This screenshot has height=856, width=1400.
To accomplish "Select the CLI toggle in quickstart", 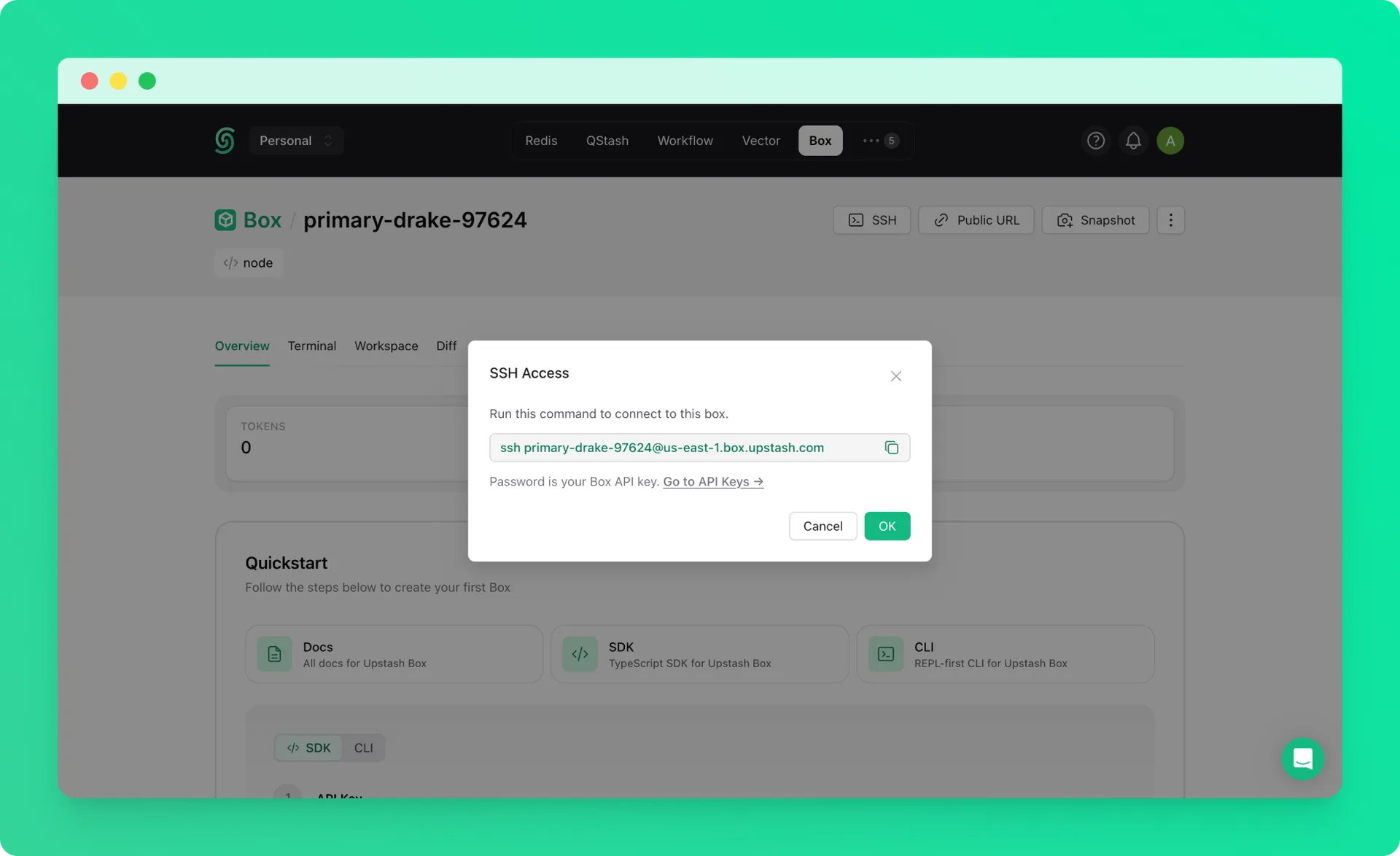I will tap(363, 747).
